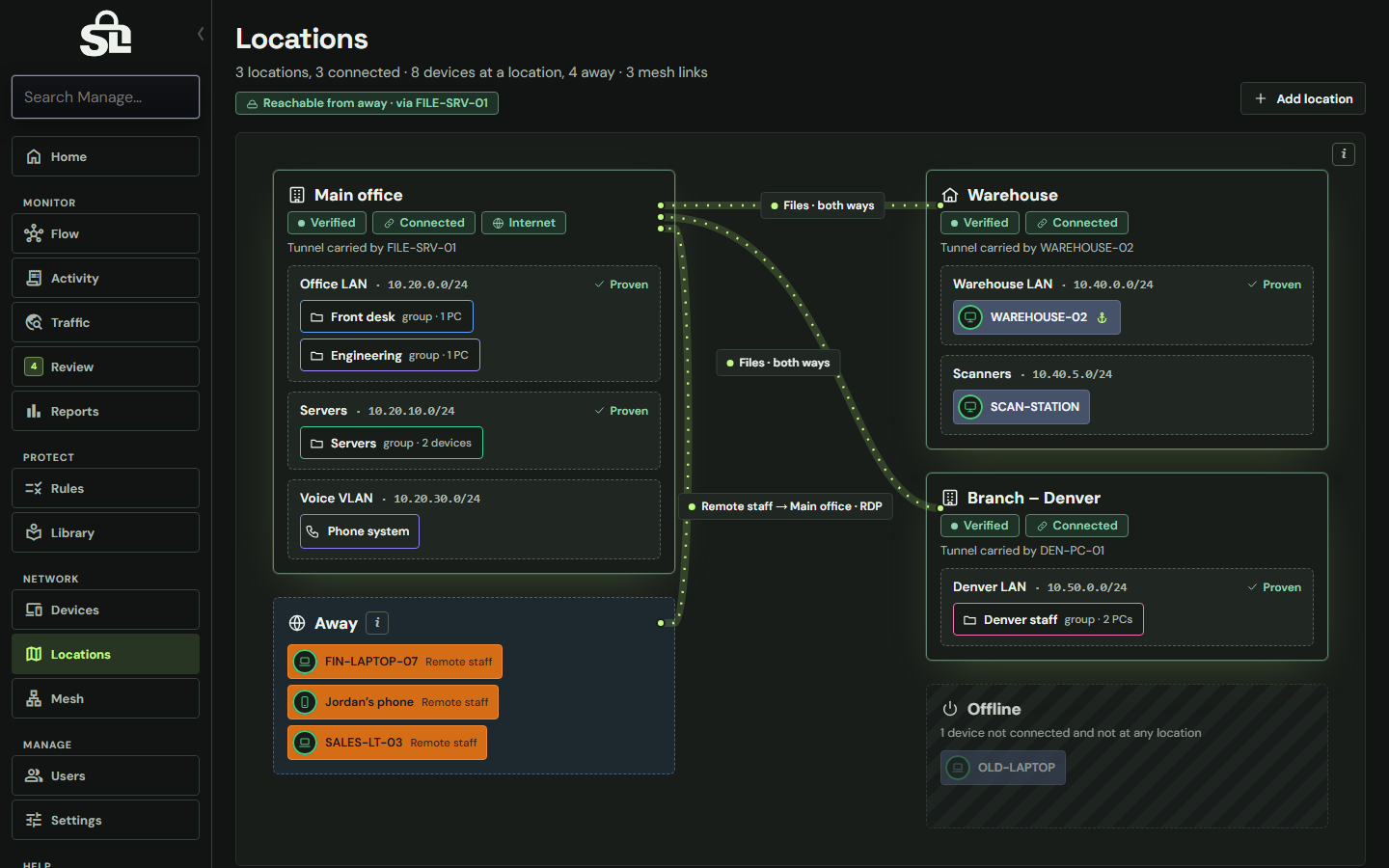Image resolution: width=1389 pixels, height=868 pixels.
Task: Click the Offline power icon
Action: tap(950, 709)
